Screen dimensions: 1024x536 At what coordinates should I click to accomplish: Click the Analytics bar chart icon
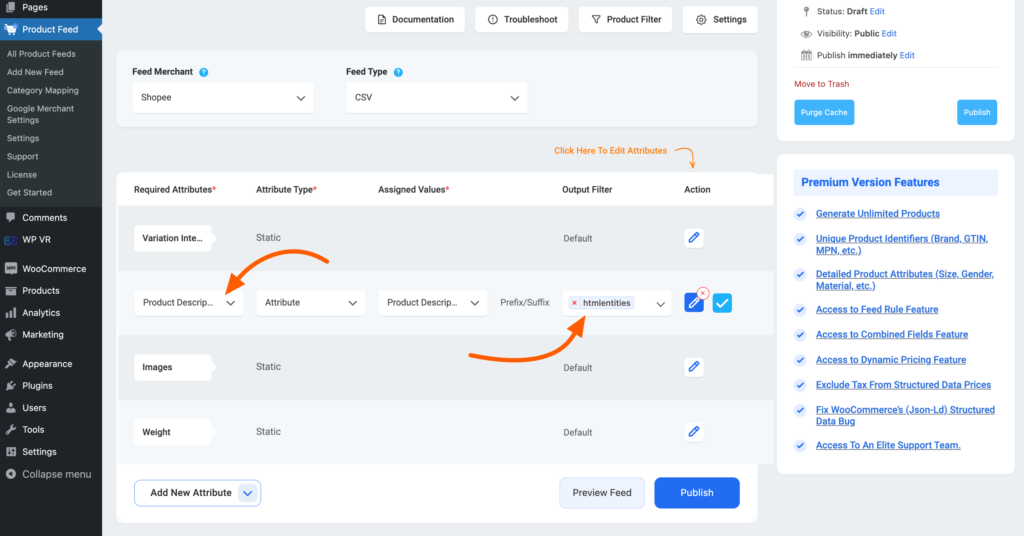click(10, 313)
